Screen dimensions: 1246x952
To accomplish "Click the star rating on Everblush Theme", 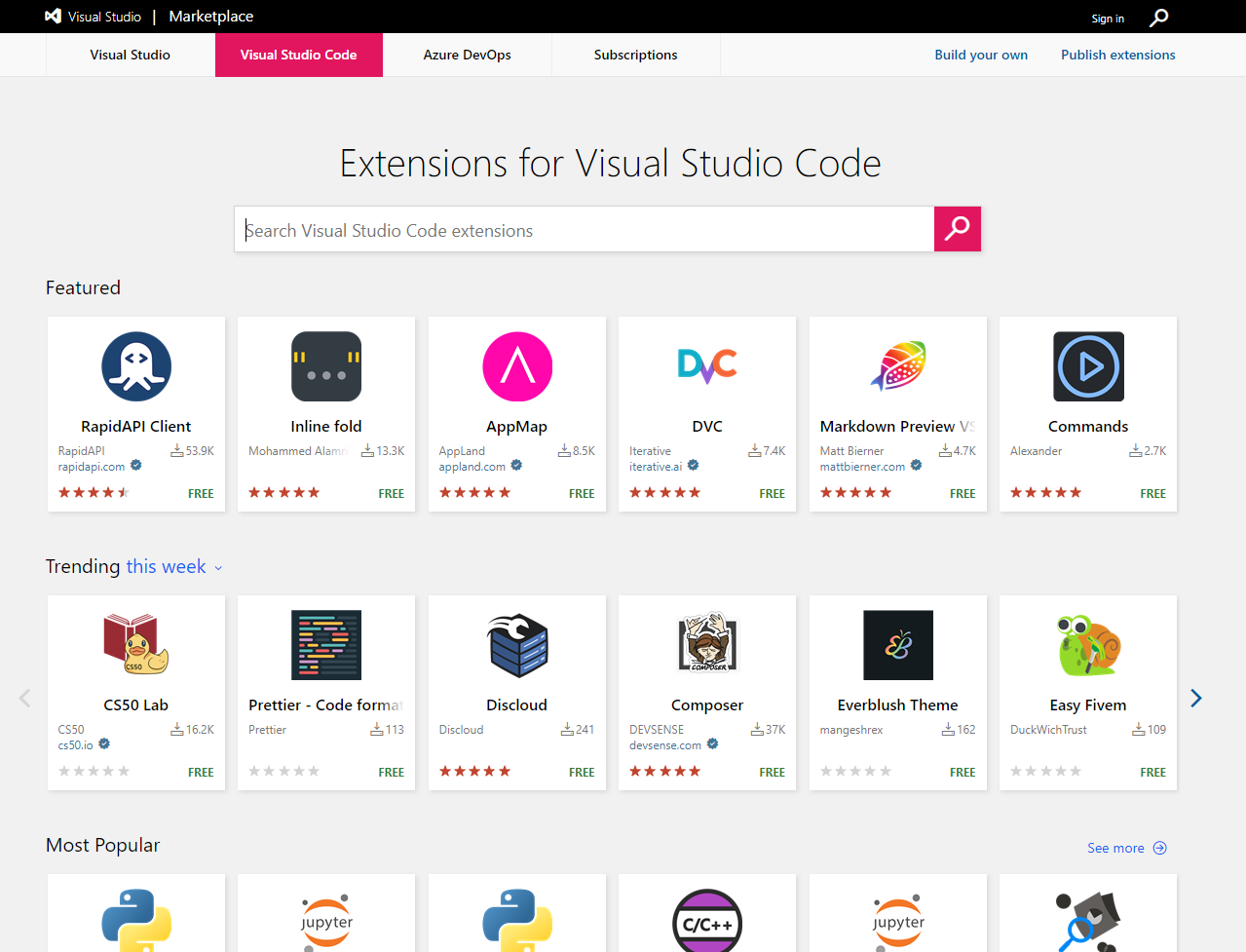I will coord(854,771).
